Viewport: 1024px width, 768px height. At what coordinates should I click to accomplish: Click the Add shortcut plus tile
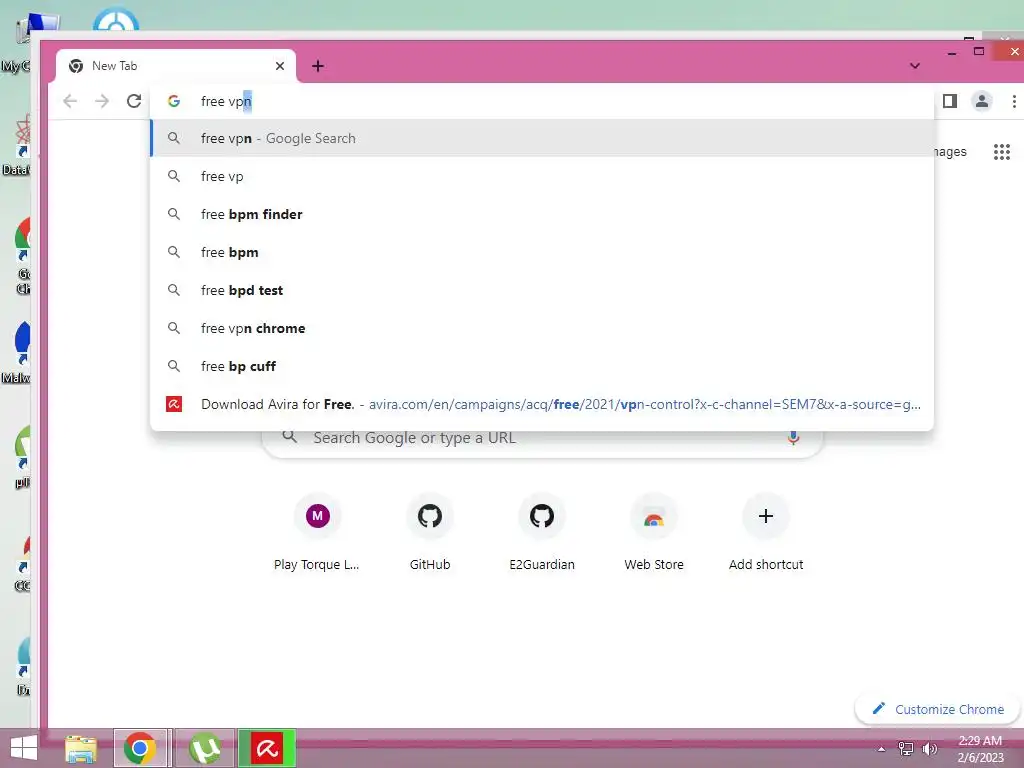tap(766, 534)
